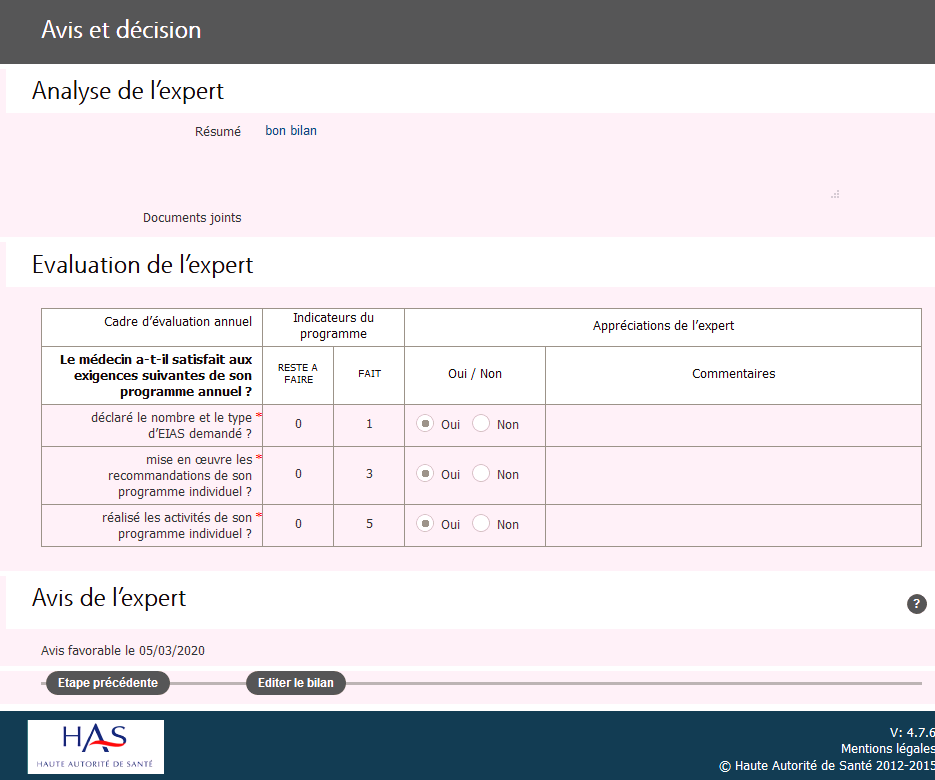Open the help question mark icon
Screen dimensions: 935x780
pos(917,604)
